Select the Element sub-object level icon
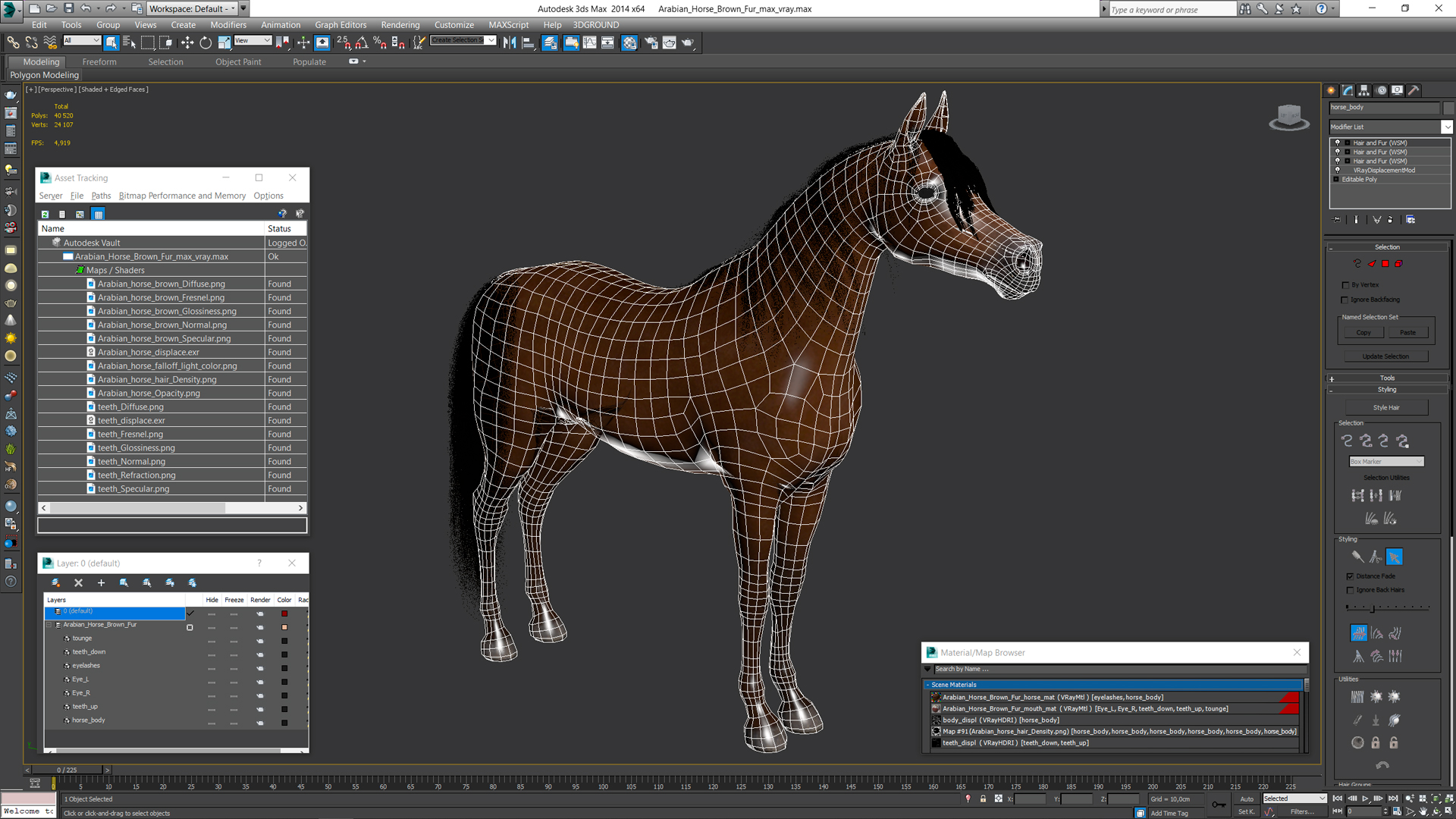The width and height of the screenshot is (1456, 819). click(1399, 264)
